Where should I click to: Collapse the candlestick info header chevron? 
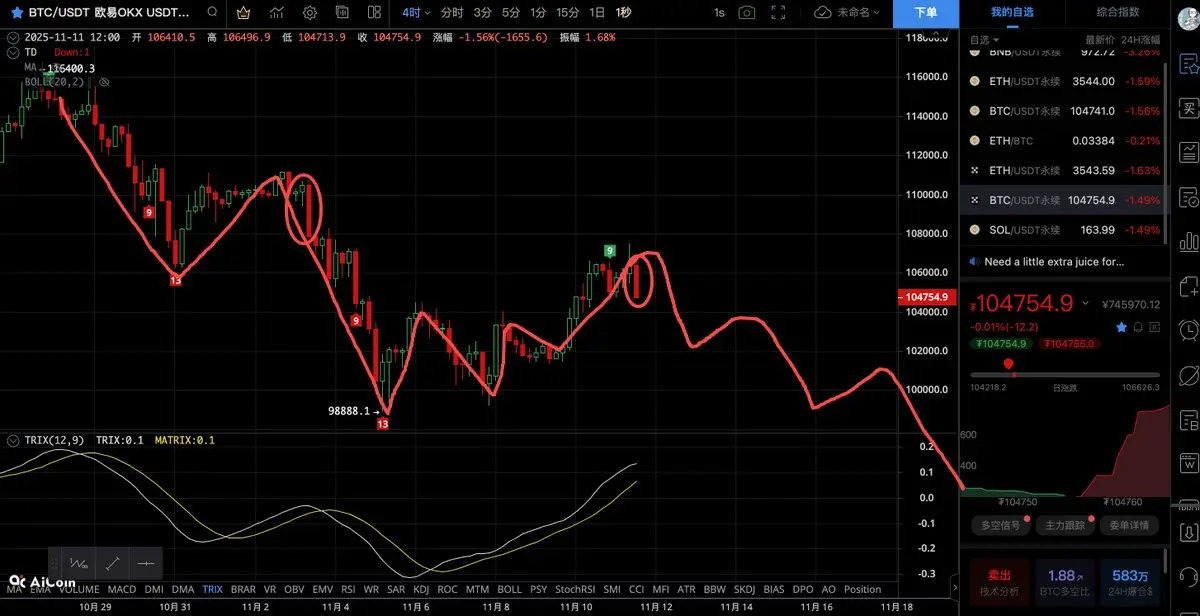(11, 37)
